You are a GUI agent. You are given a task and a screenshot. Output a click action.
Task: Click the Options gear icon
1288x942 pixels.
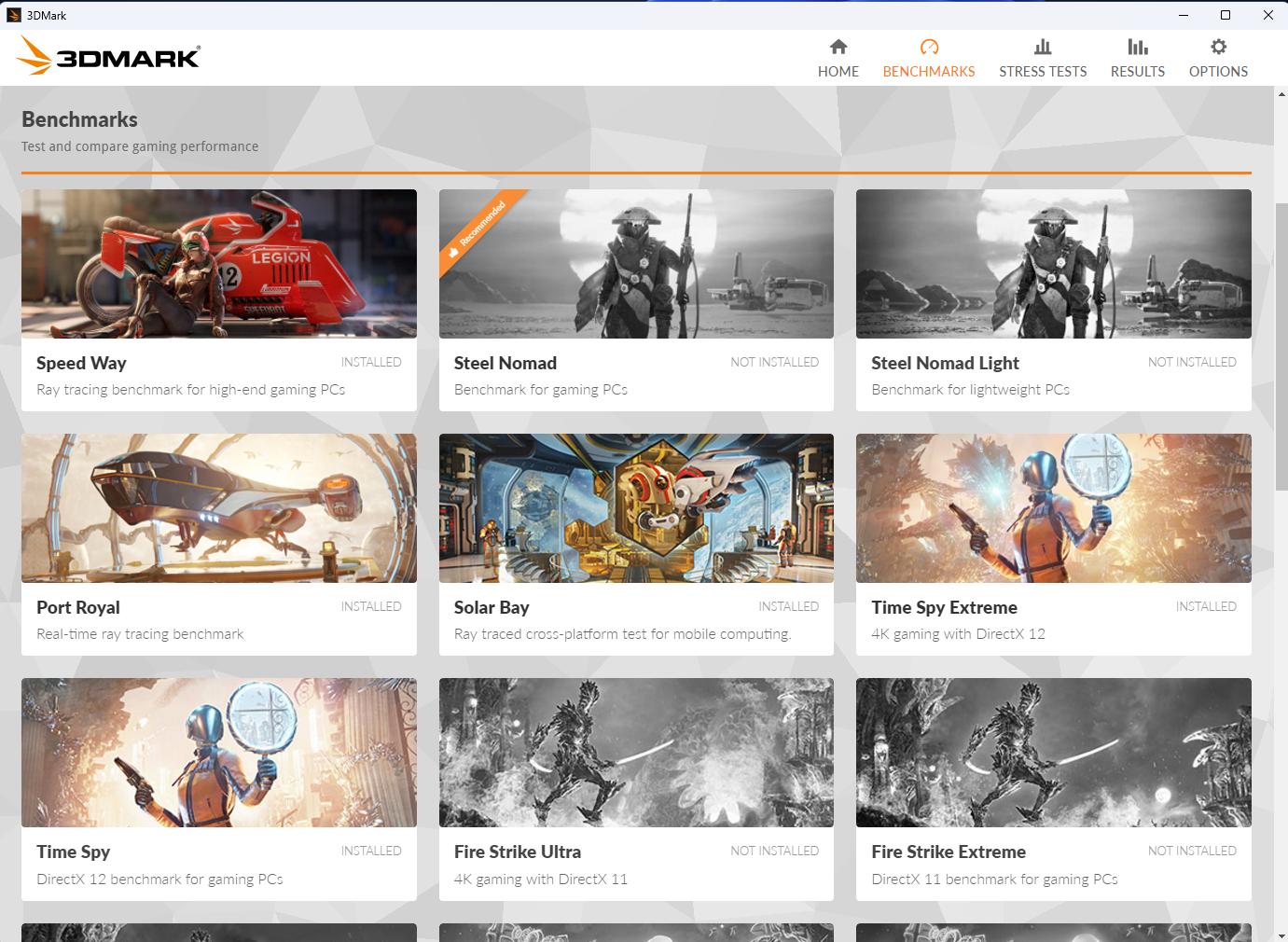(x=1218, y=47)
